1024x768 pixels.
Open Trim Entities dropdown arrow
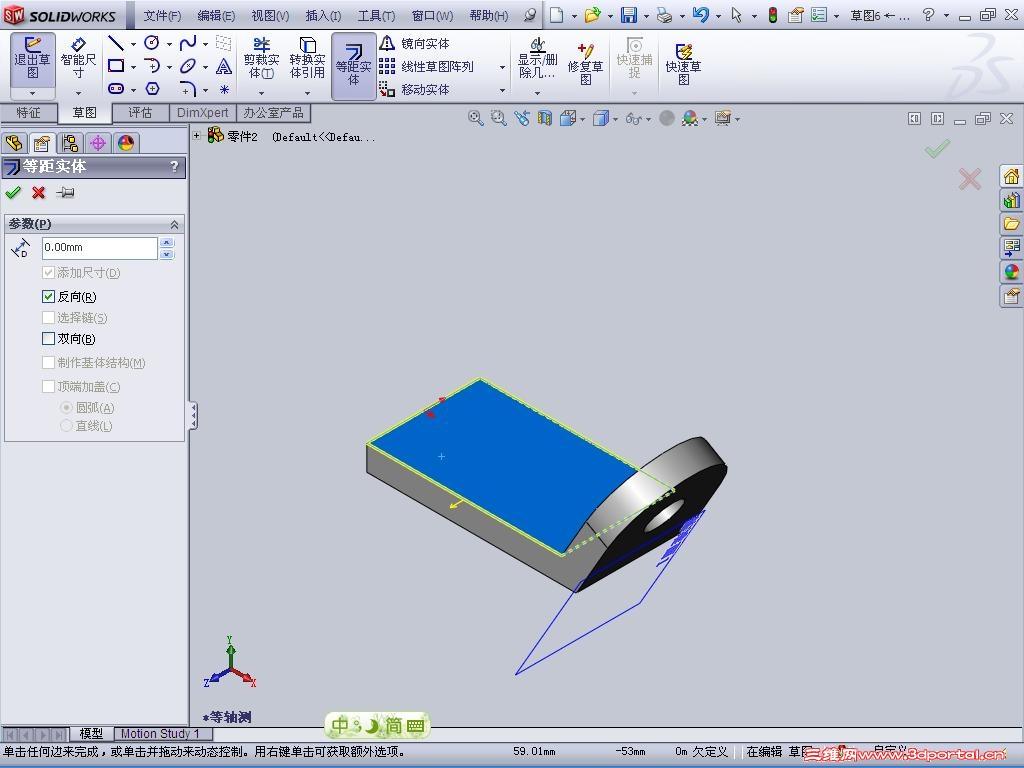click(x=261, y=92)
